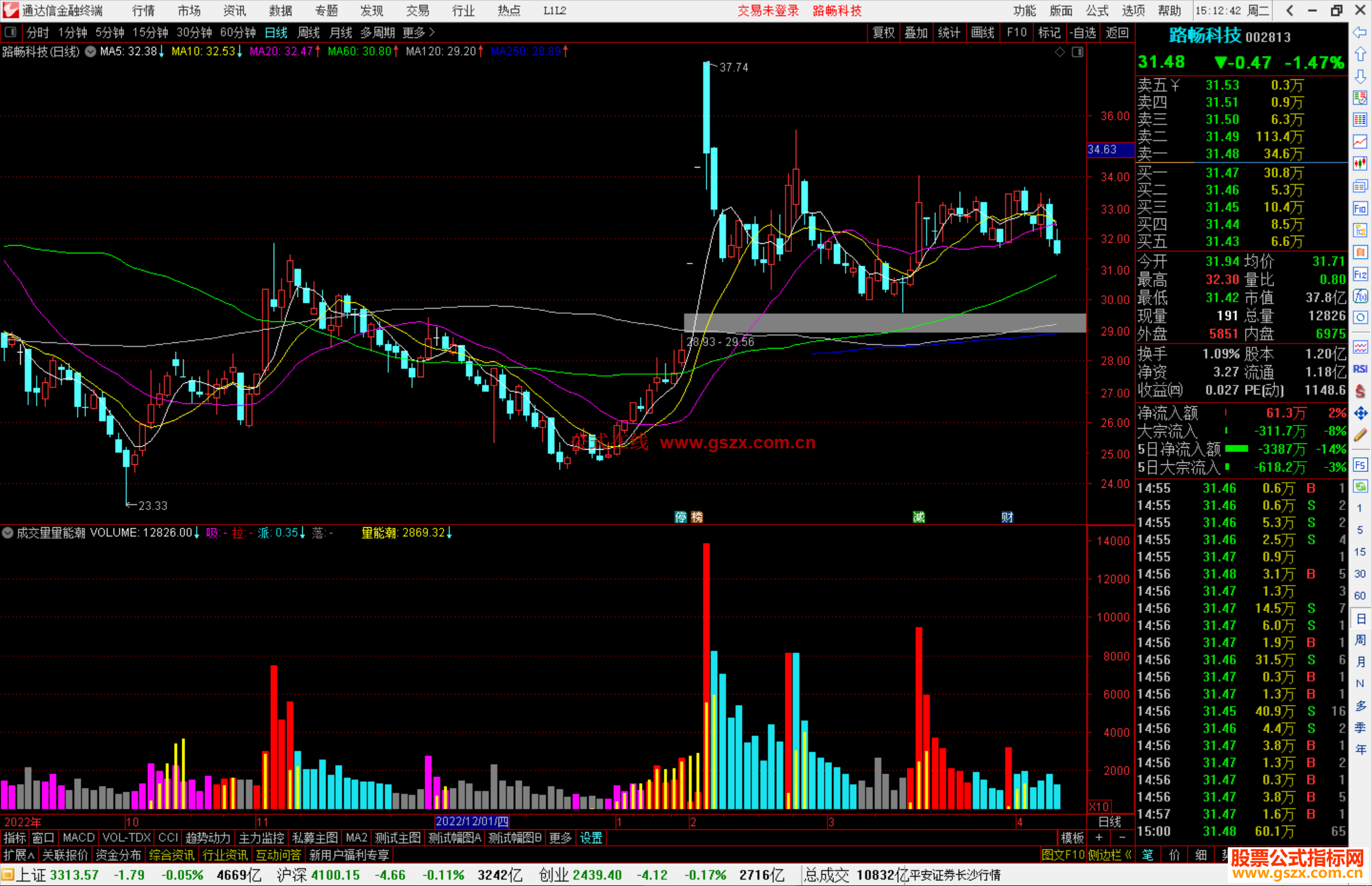Image resolution: width=1372 pixels, height=886 pixels.
Task: Click the gray 28.93-29.56 price band
Action: coord(884,323)
